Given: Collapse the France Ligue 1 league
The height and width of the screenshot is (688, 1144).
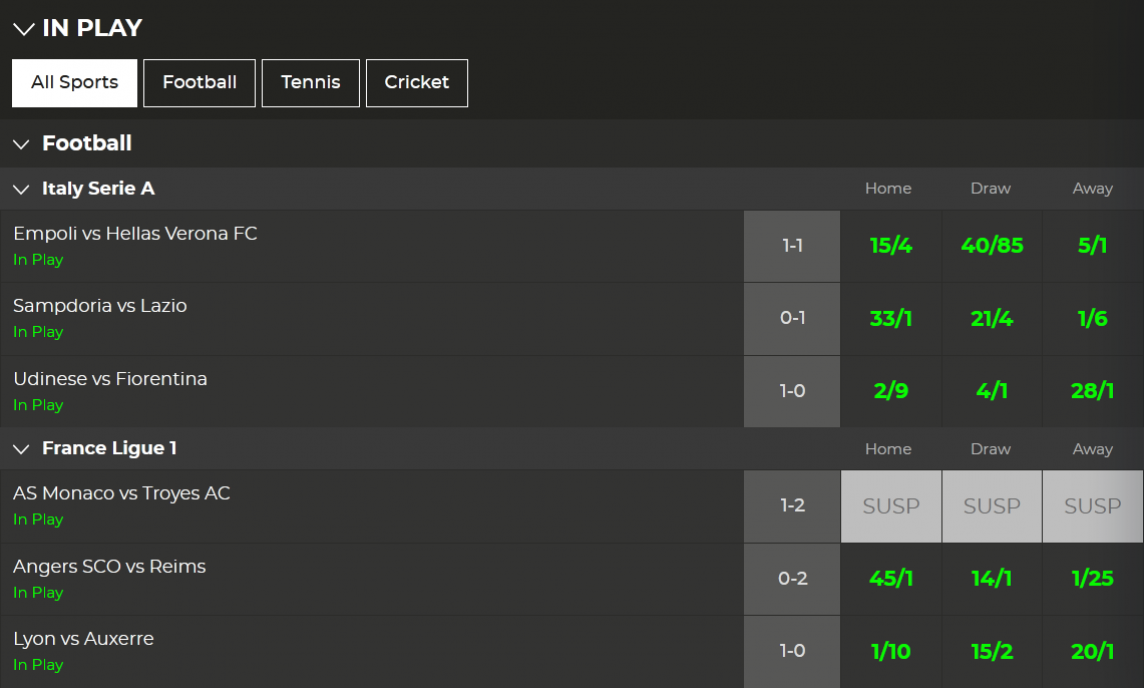Looking at the screenshot, I should tap(21, 449).
